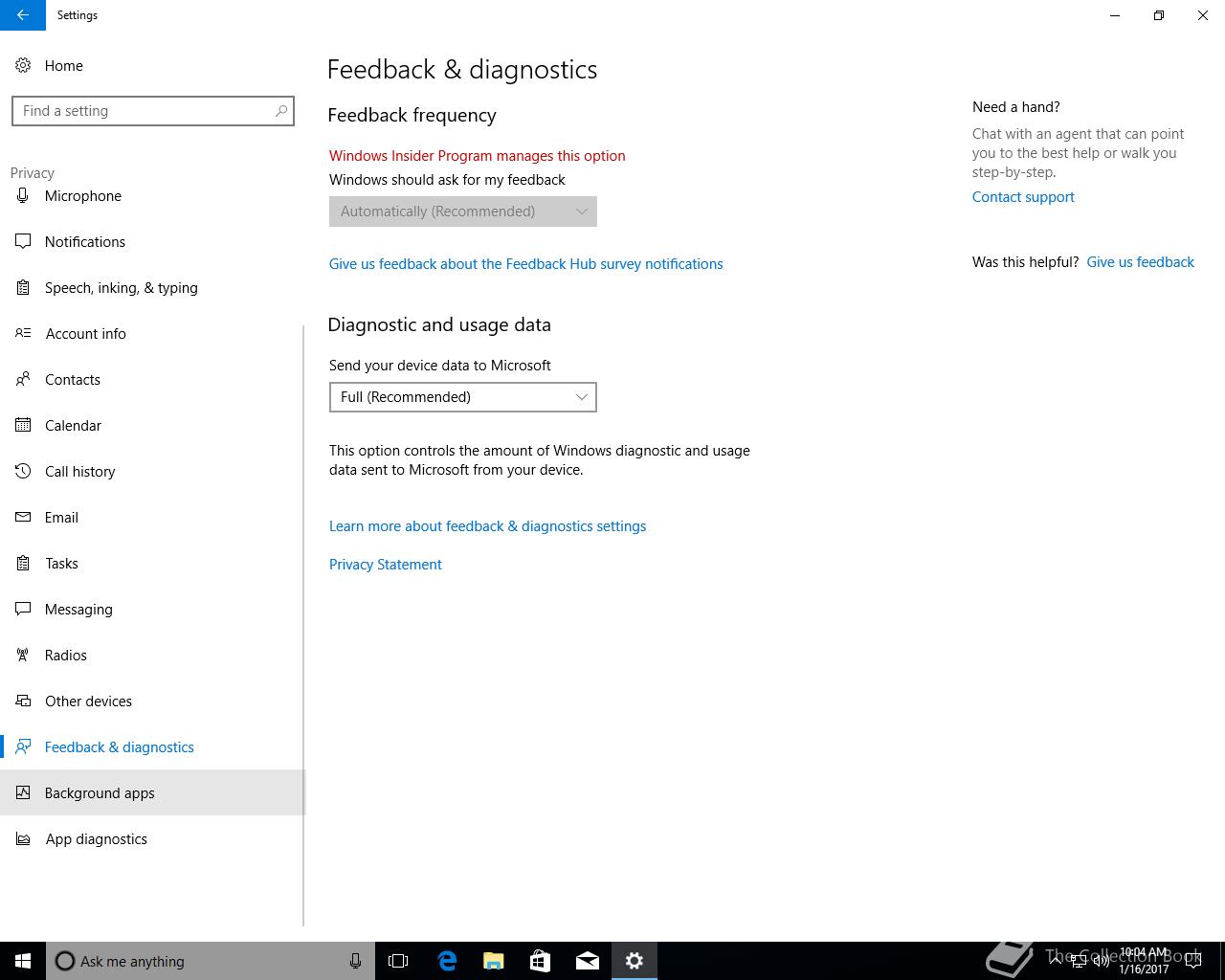Select Tasks in the Privacy list
Screen dimensions: 1225x980
(153, 564)
